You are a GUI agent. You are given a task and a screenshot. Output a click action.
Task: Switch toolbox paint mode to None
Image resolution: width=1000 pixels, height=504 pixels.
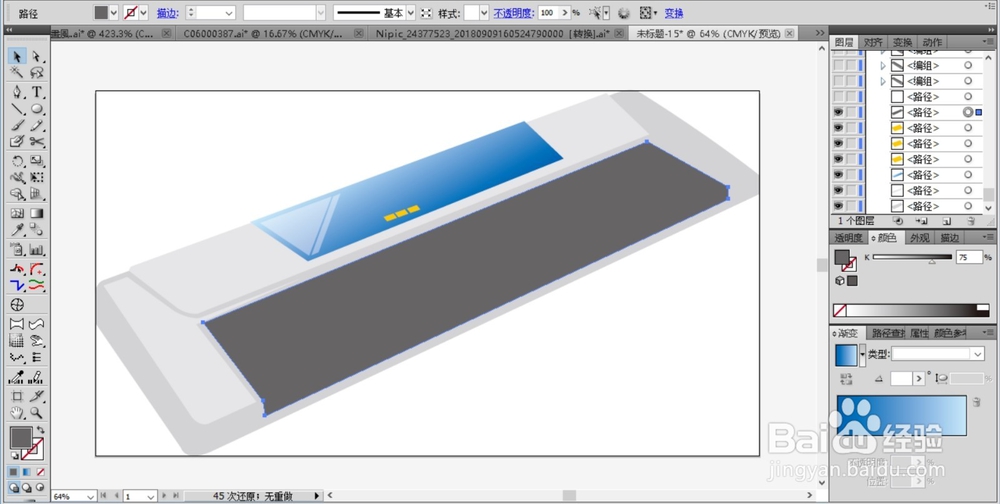[x=41, y=472]
